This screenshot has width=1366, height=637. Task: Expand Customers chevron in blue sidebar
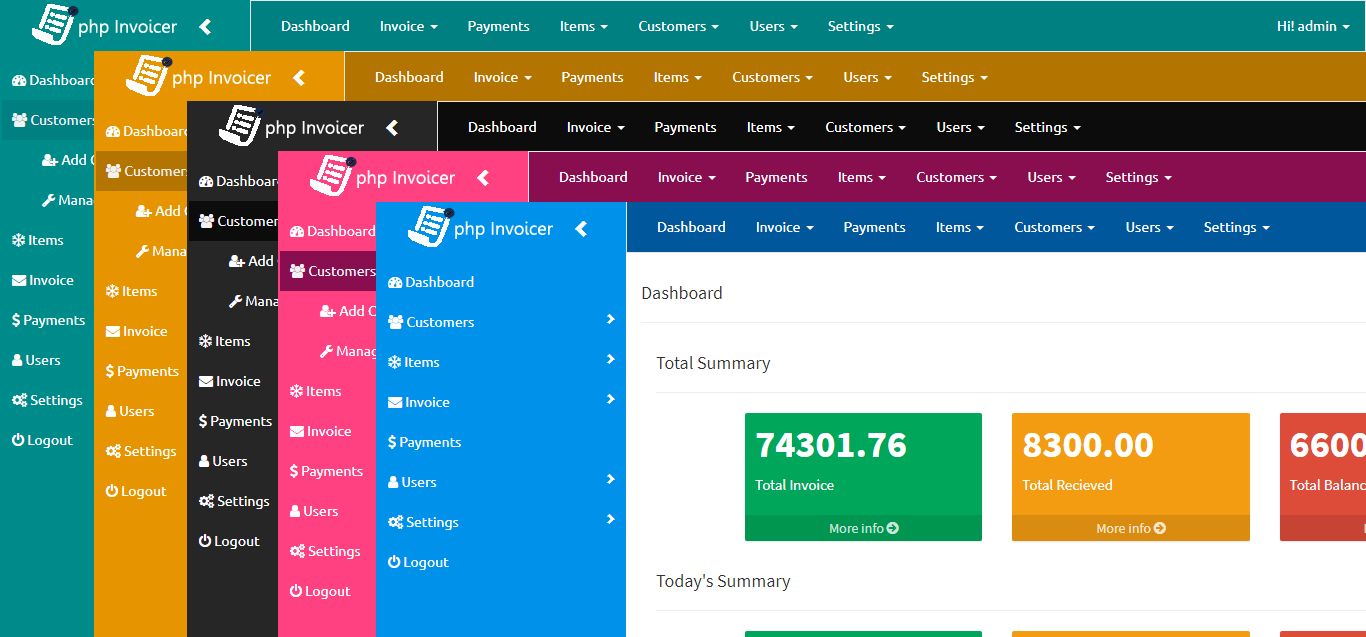610,319
